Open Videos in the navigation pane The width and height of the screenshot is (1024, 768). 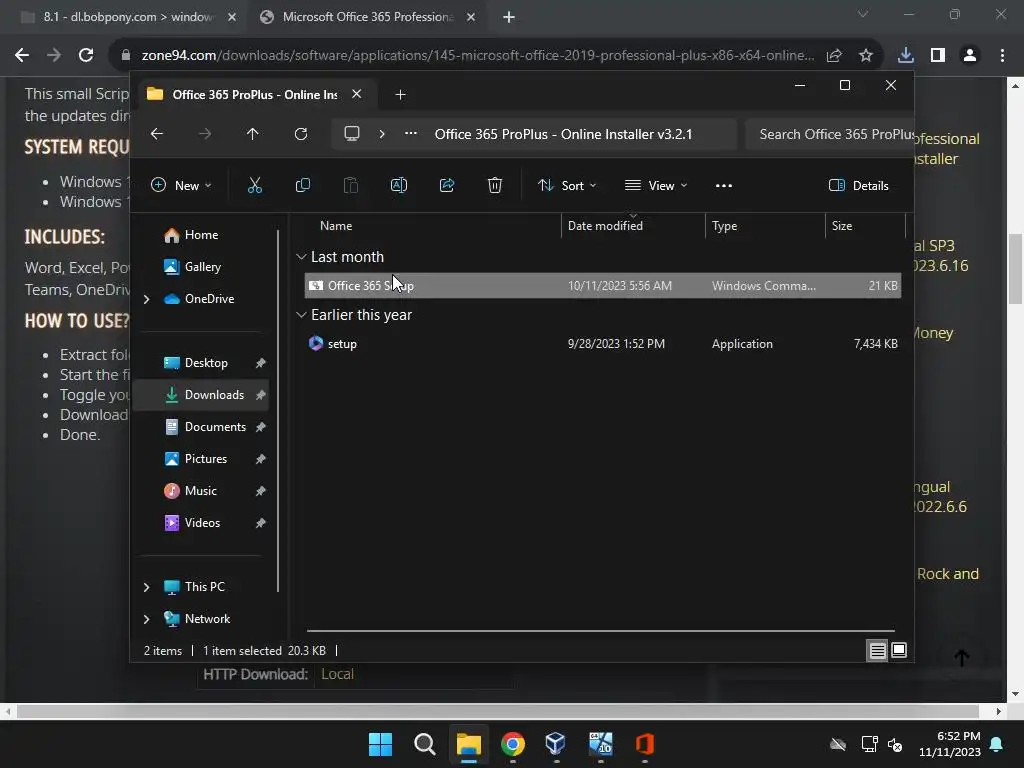[202, 523]
